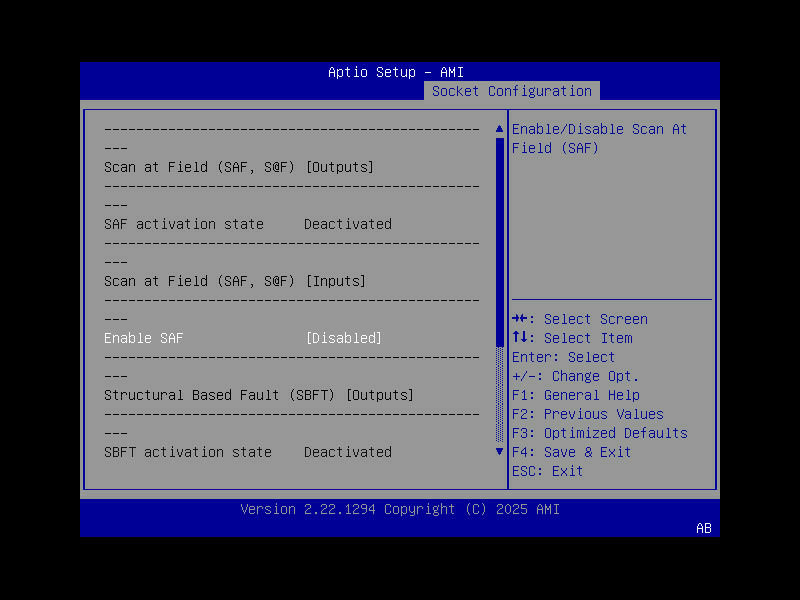Switch to the Socket Configuration tab

click(x=511, y=91)
